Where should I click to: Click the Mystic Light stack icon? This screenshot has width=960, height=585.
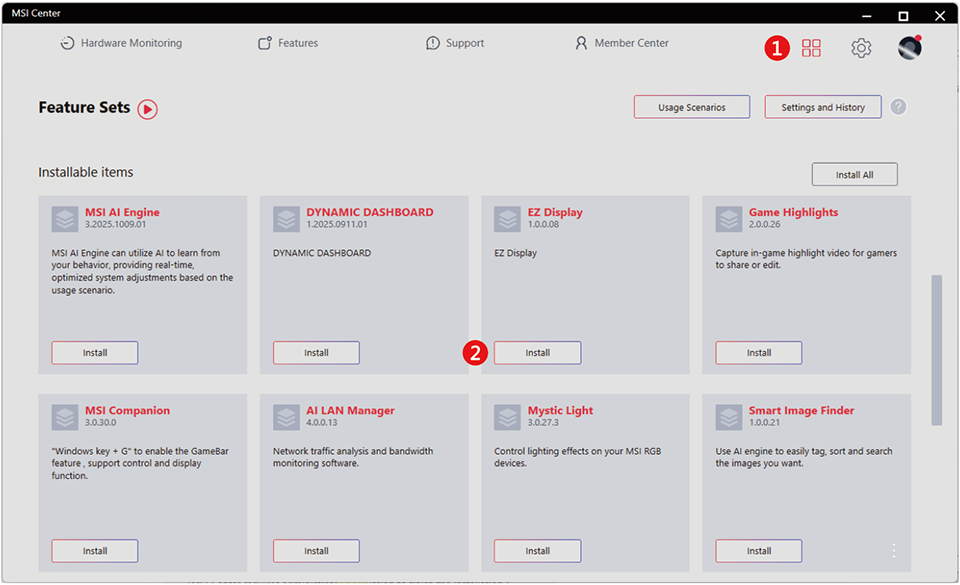coord(508,417)
